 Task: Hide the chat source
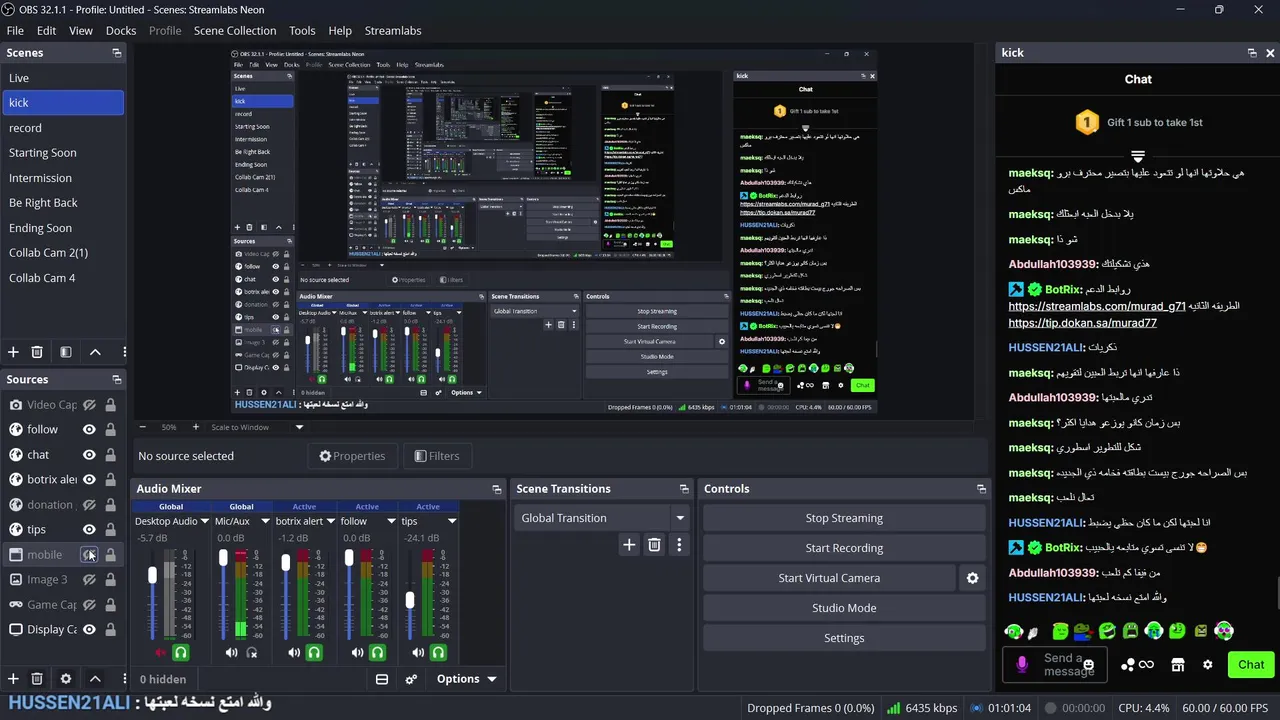pyautogui.click(x=89, y=455)
